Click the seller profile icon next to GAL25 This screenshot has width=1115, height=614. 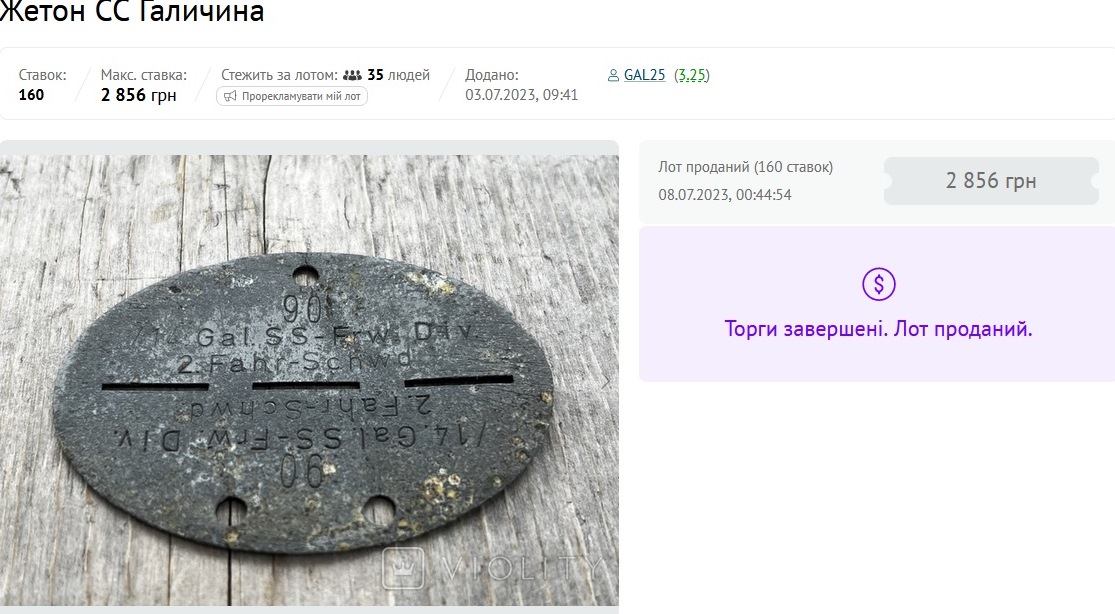(613, 75)
